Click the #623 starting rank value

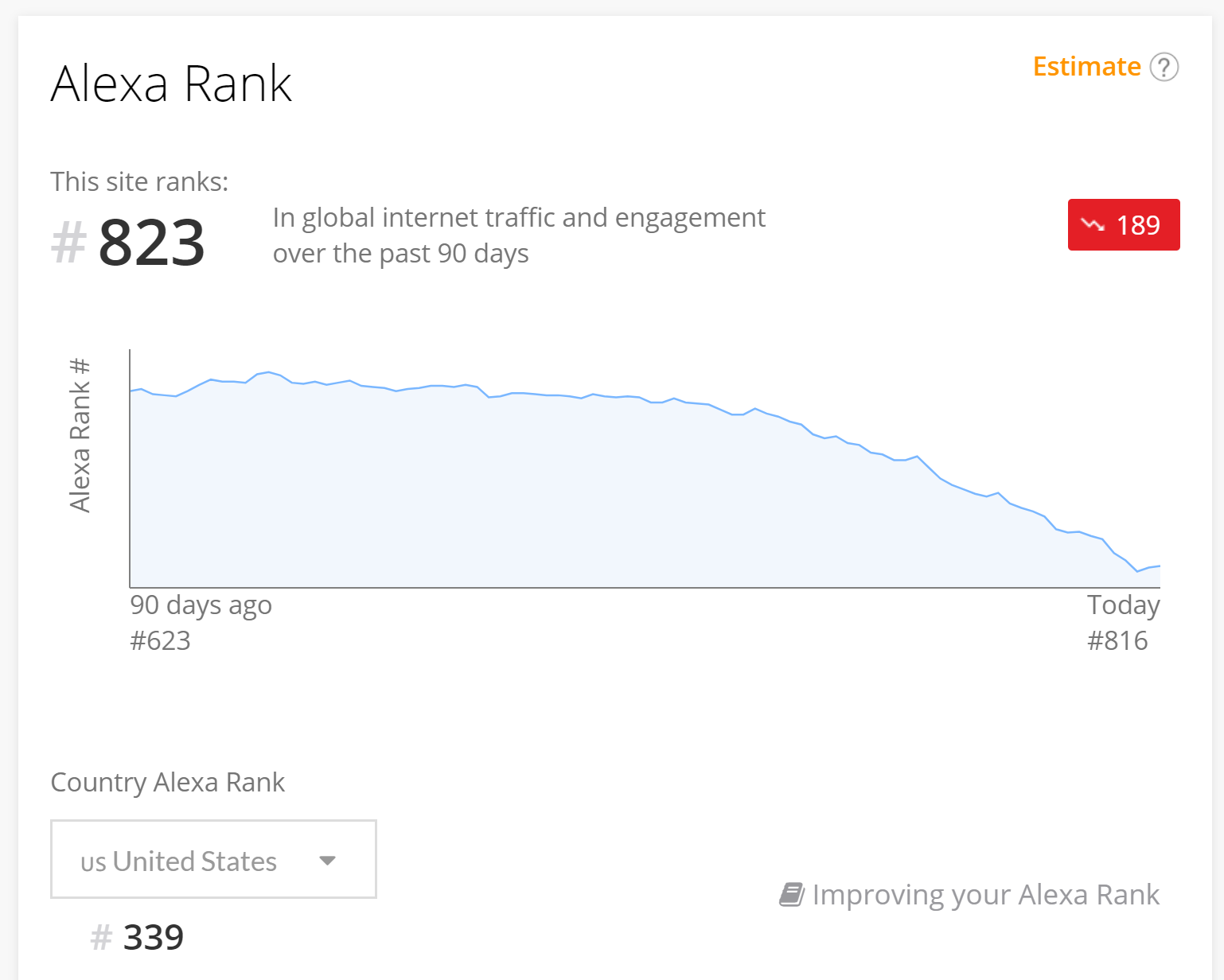160,641
